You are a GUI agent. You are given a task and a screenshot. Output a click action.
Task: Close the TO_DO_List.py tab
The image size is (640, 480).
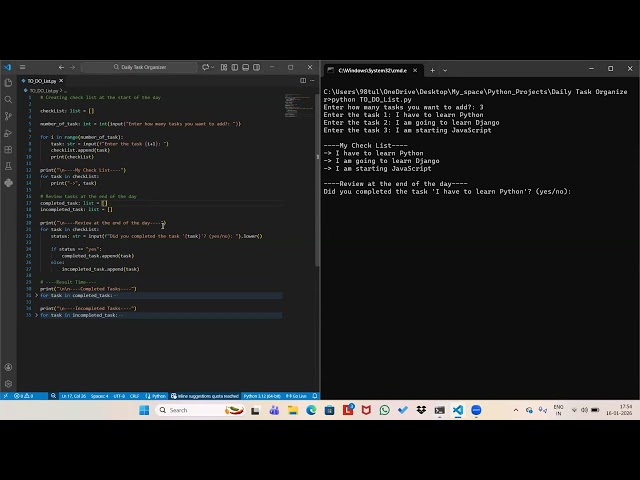61,81
